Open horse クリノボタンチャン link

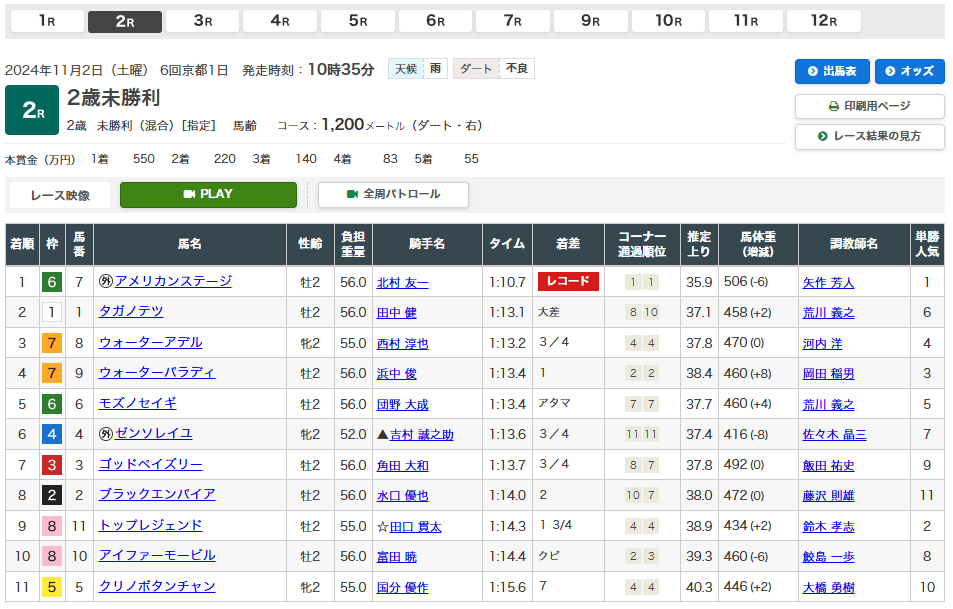click(x=157, y=586)
